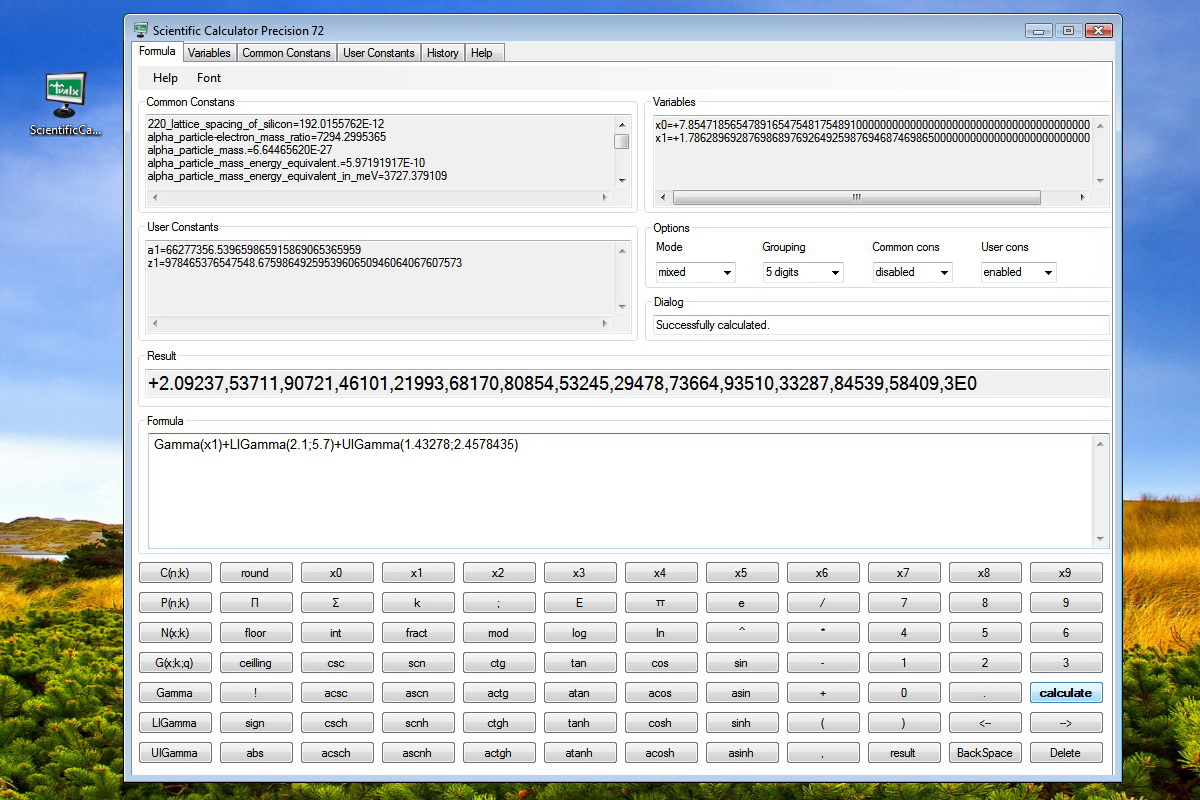Screen dimensions: 1200x800
Task: Select the a1 user constant line
Action: click(254, 250)
